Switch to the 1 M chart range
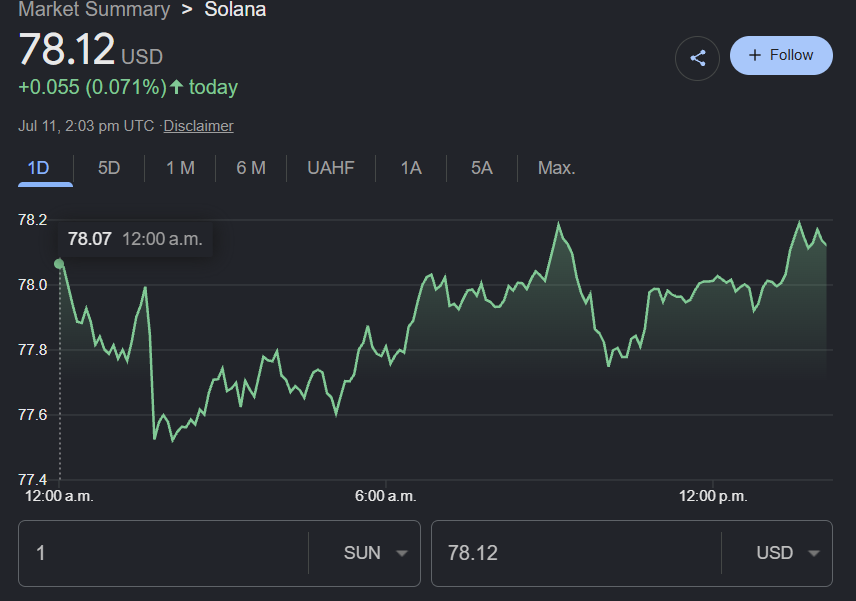 click(x=180, y=168)
